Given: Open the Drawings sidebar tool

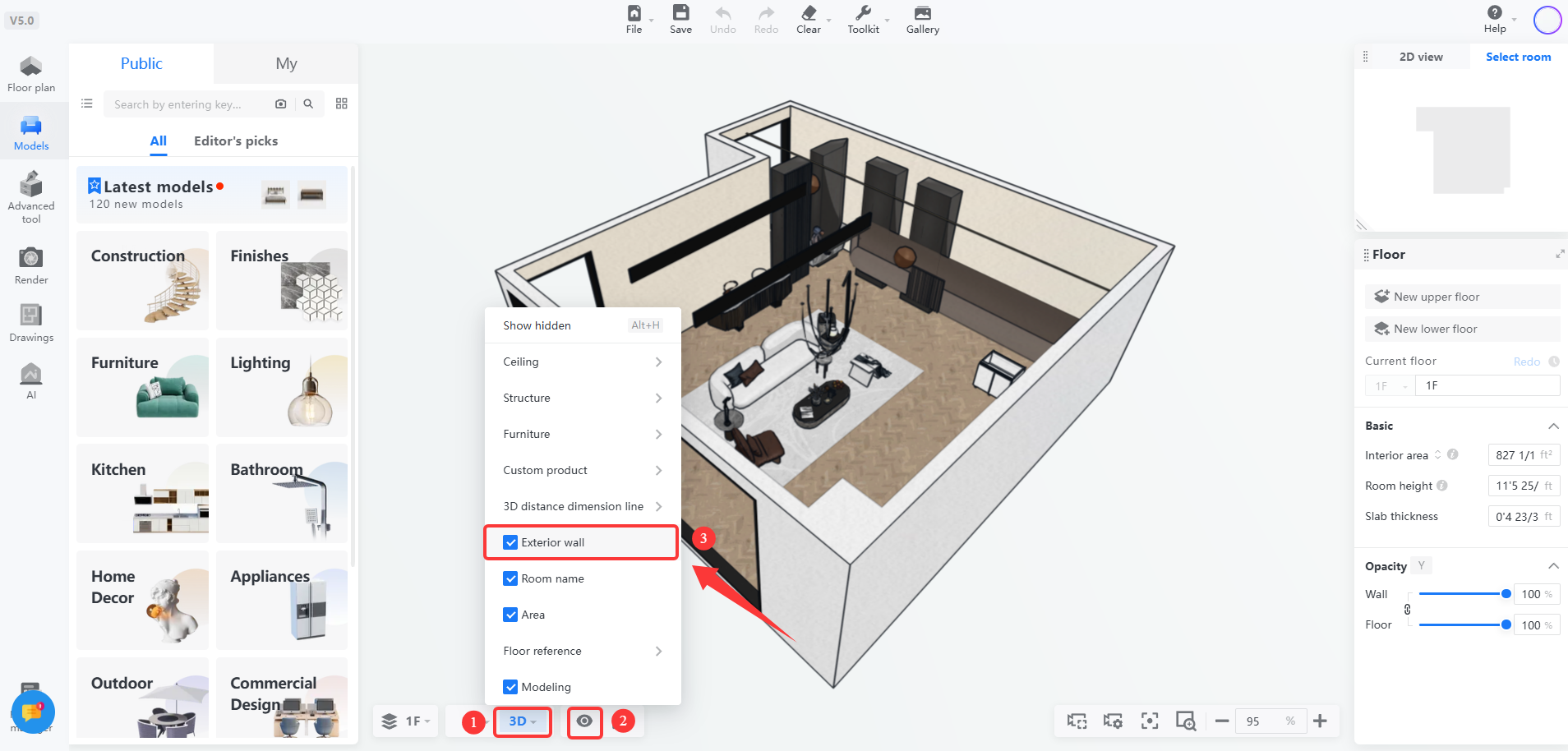Looking at the screenshot, I should pyautogui.click(x=31, y=323).
